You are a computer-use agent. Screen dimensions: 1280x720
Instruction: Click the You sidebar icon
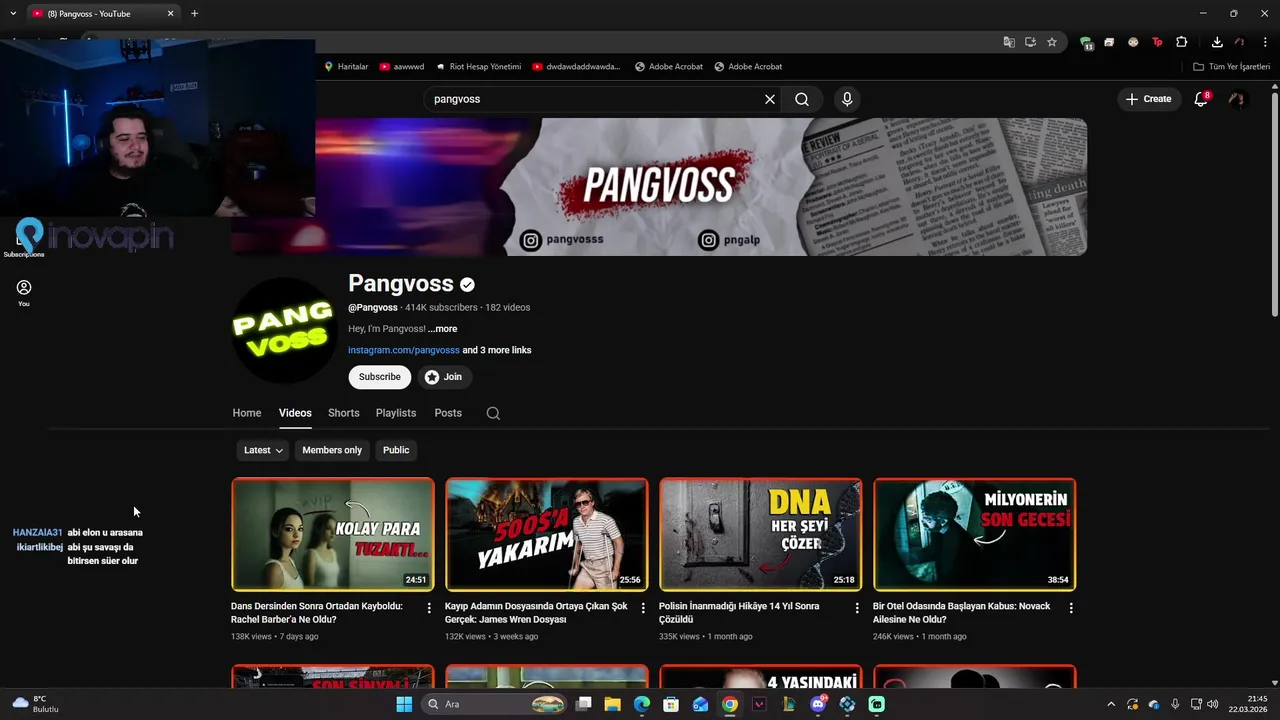(x=24, y=292)
